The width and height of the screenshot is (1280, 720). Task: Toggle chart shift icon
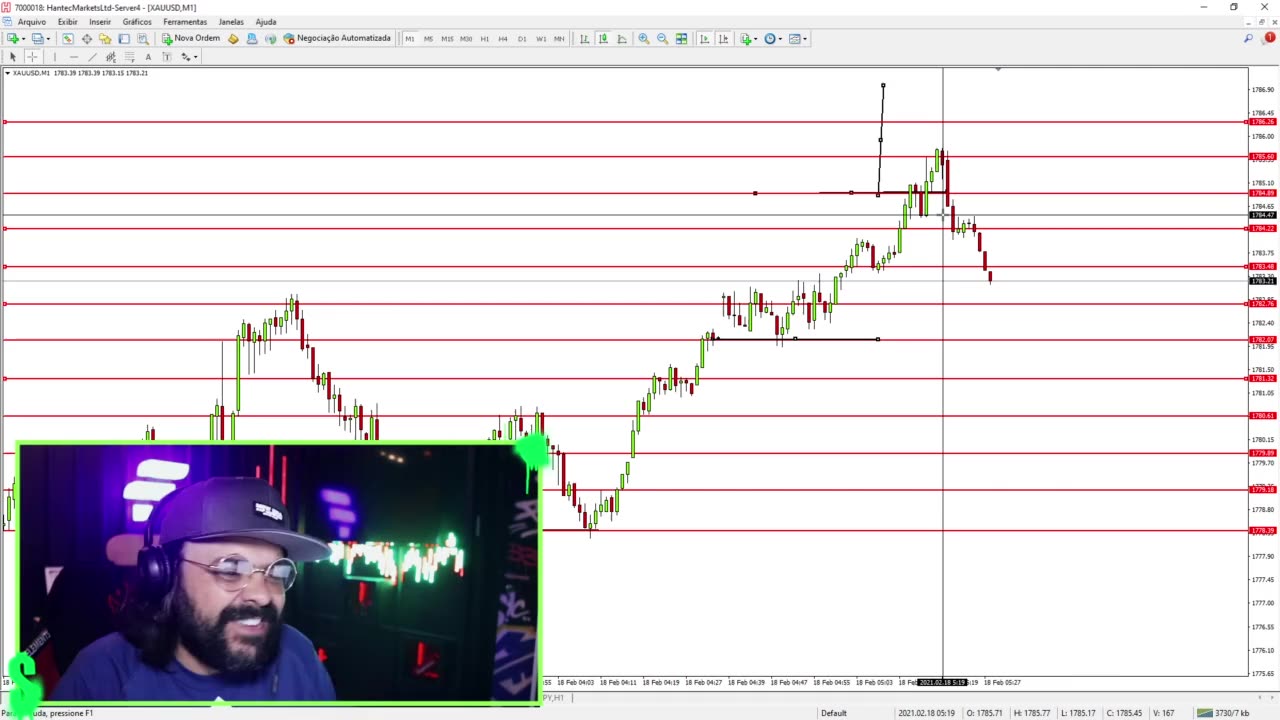coord(723,39)
